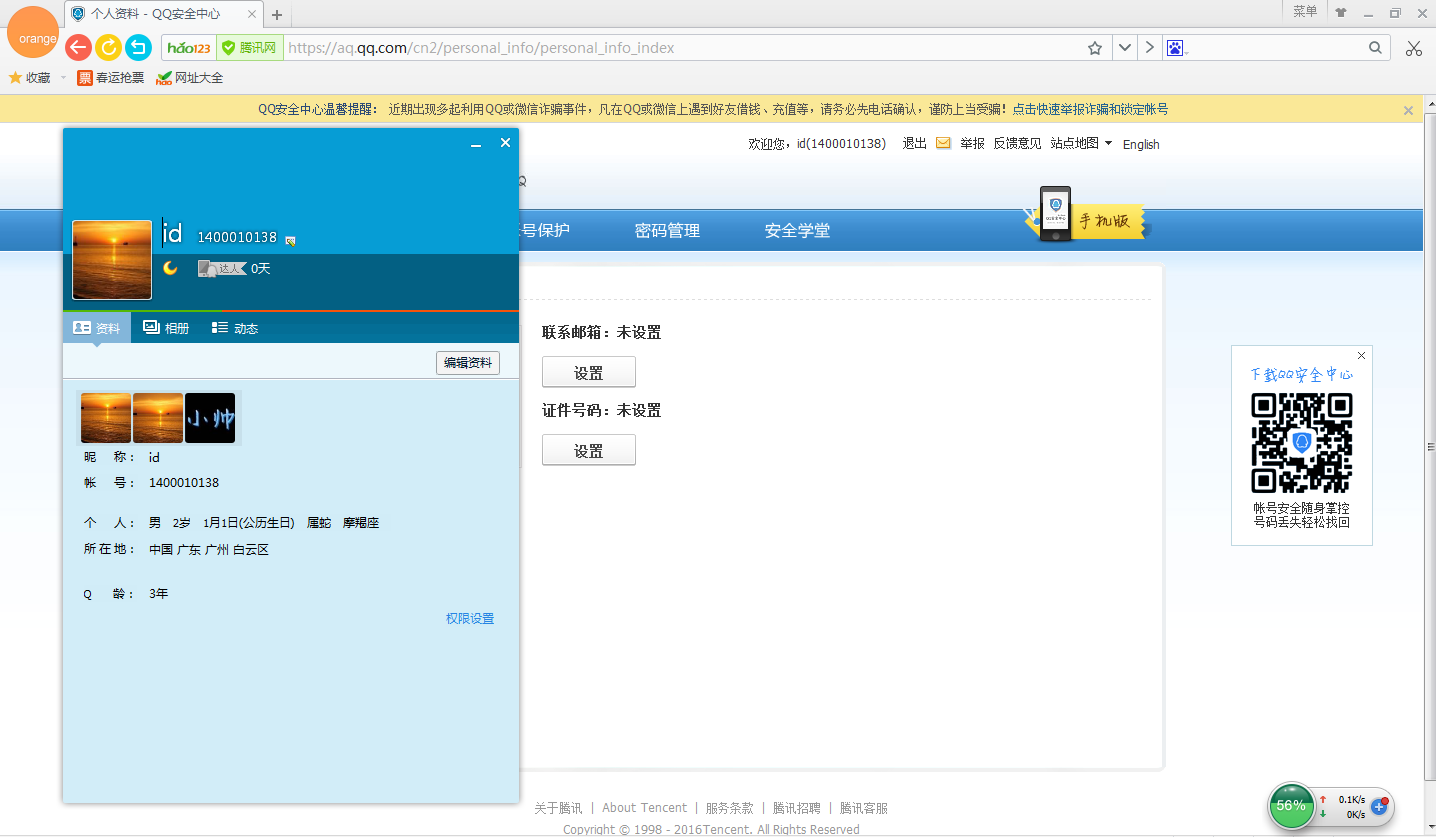Open the 春运抢票 bookmark
The width and height of the screenshot is (1436, 837).
pos(111,78)
